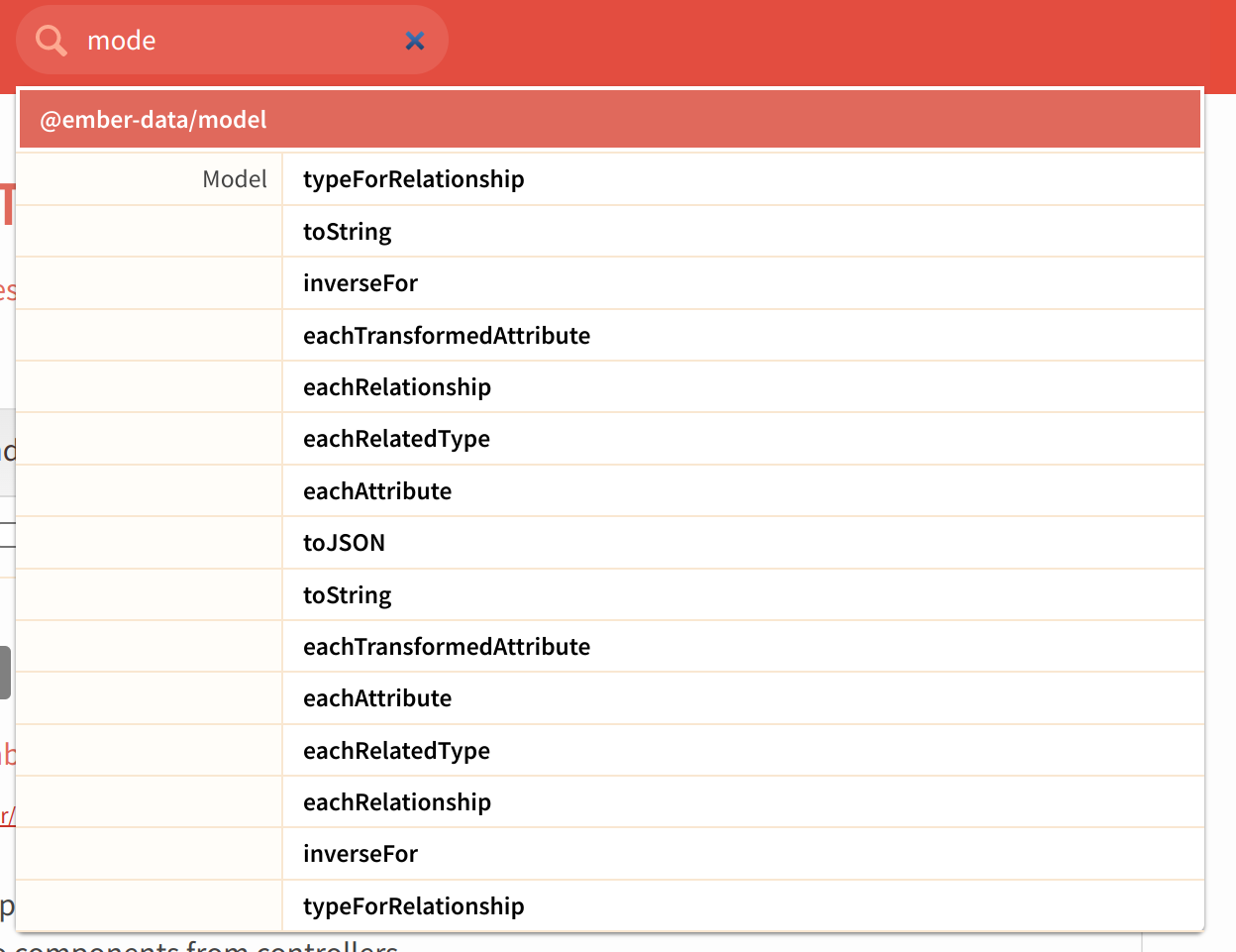Clear the search with the X icon
The image size is (1236, 952).
[x=415, y=41]
